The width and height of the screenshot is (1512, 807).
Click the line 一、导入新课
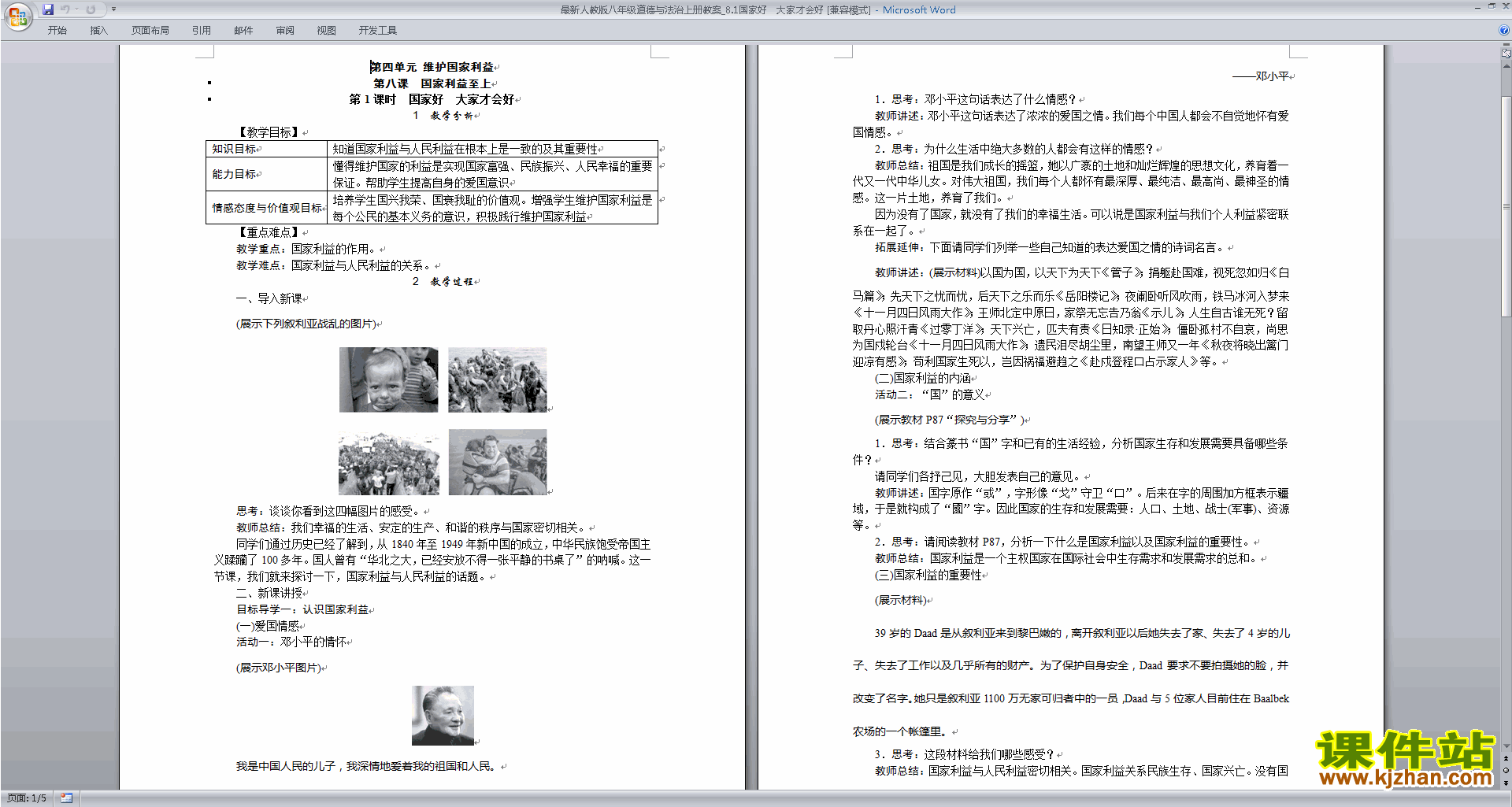[269, 298]
